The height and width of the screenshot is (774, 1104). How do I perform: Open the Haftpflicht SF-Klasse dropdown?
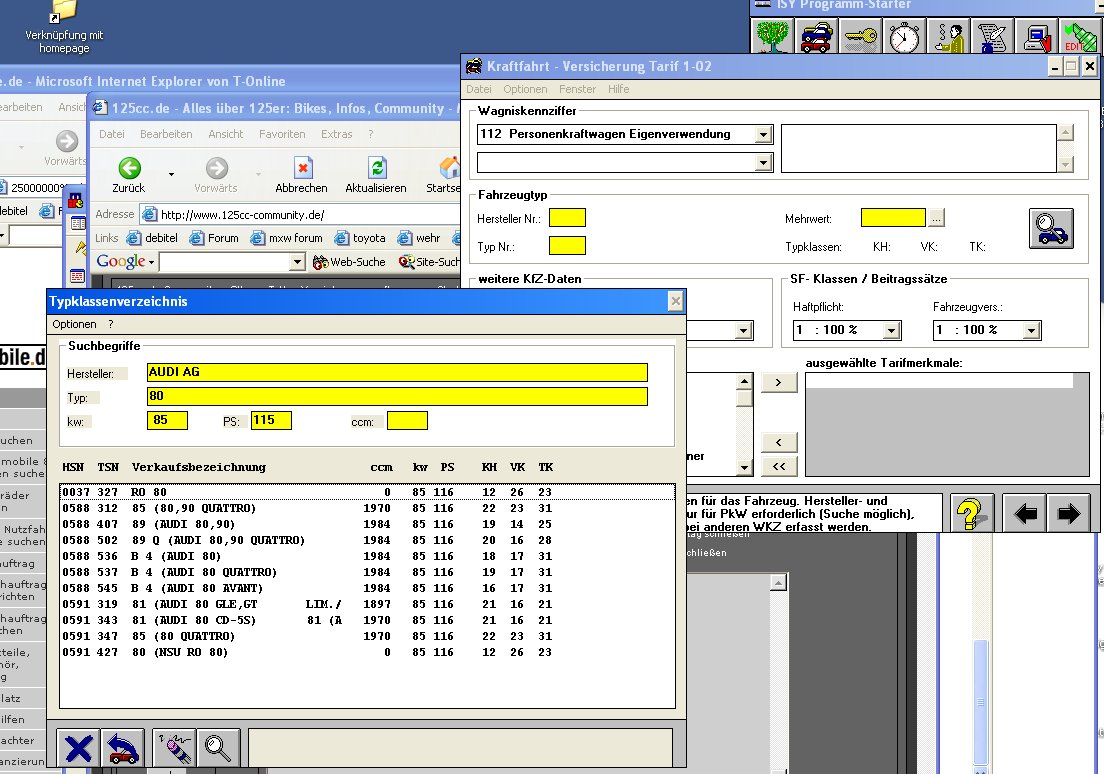coord(892,330)
